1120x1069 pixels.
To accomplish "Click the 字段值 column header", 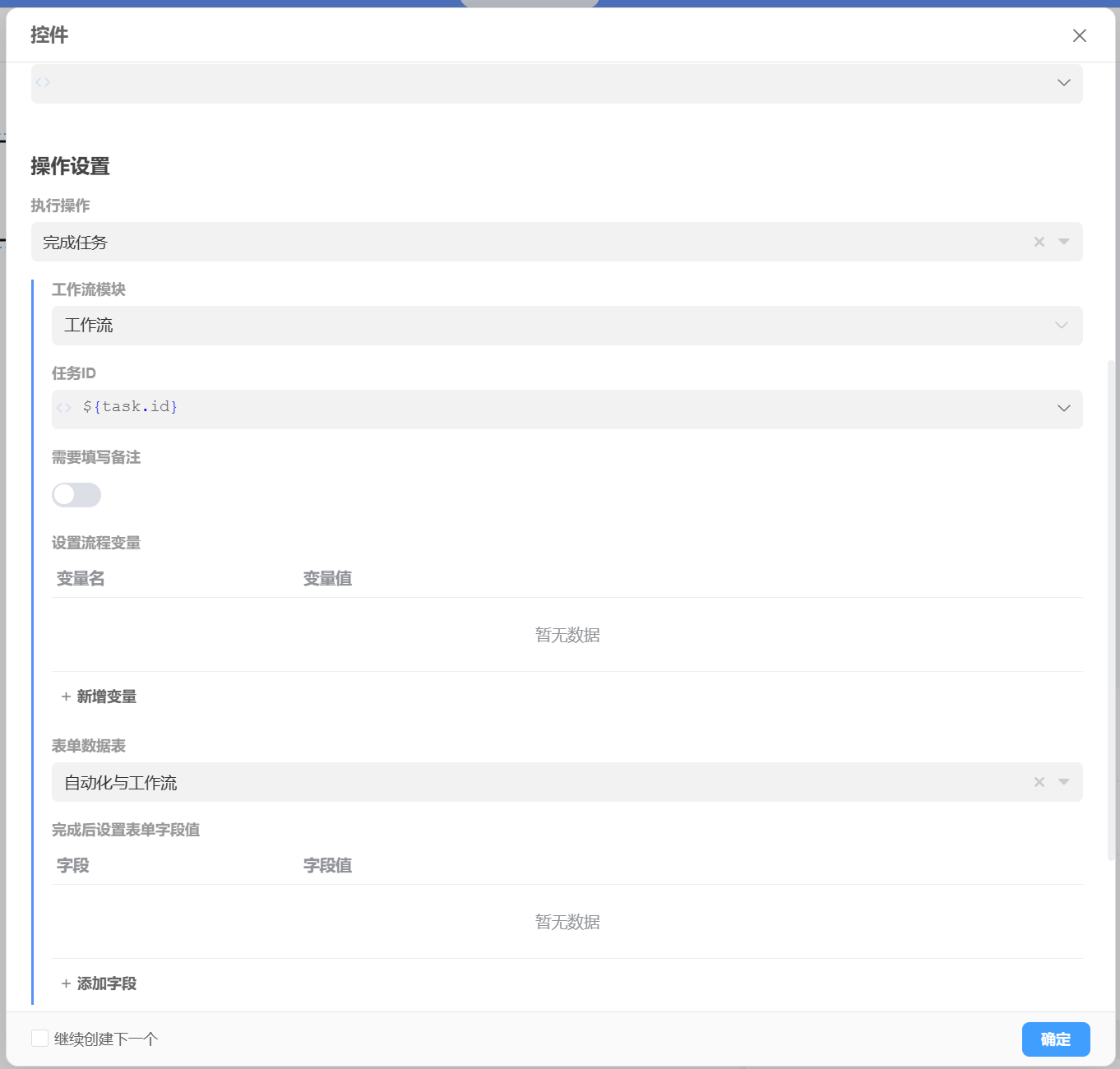I will click(x=327, y=866).
